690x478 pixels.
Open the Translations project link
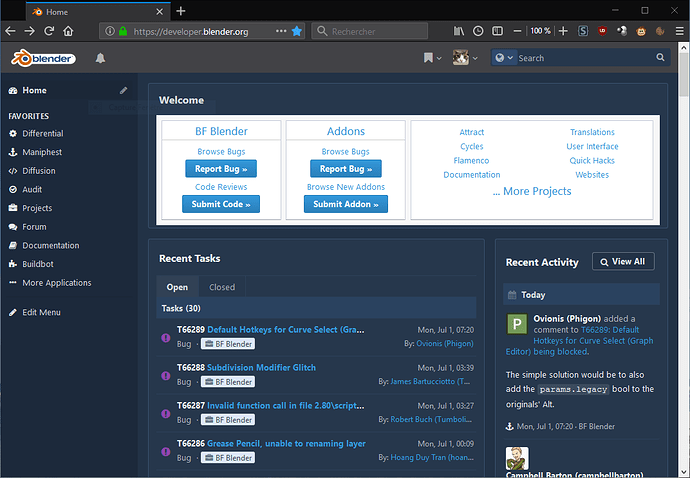tap(592, 132)
